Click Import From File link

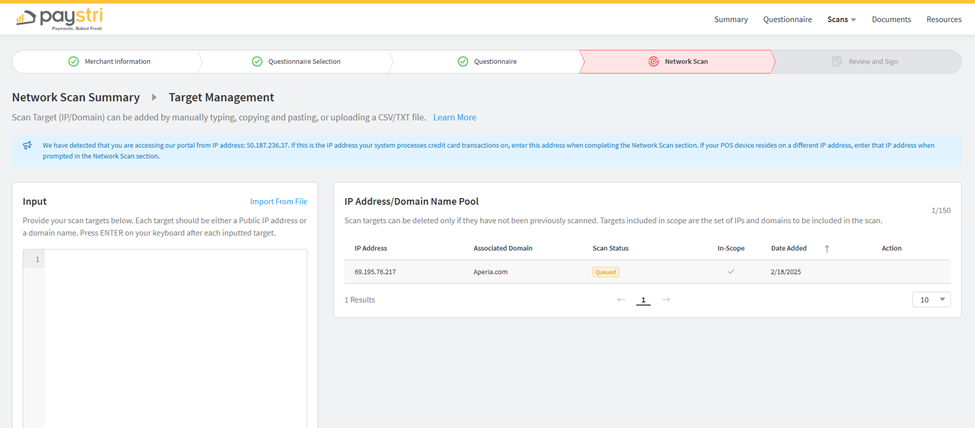pos(278,202)
